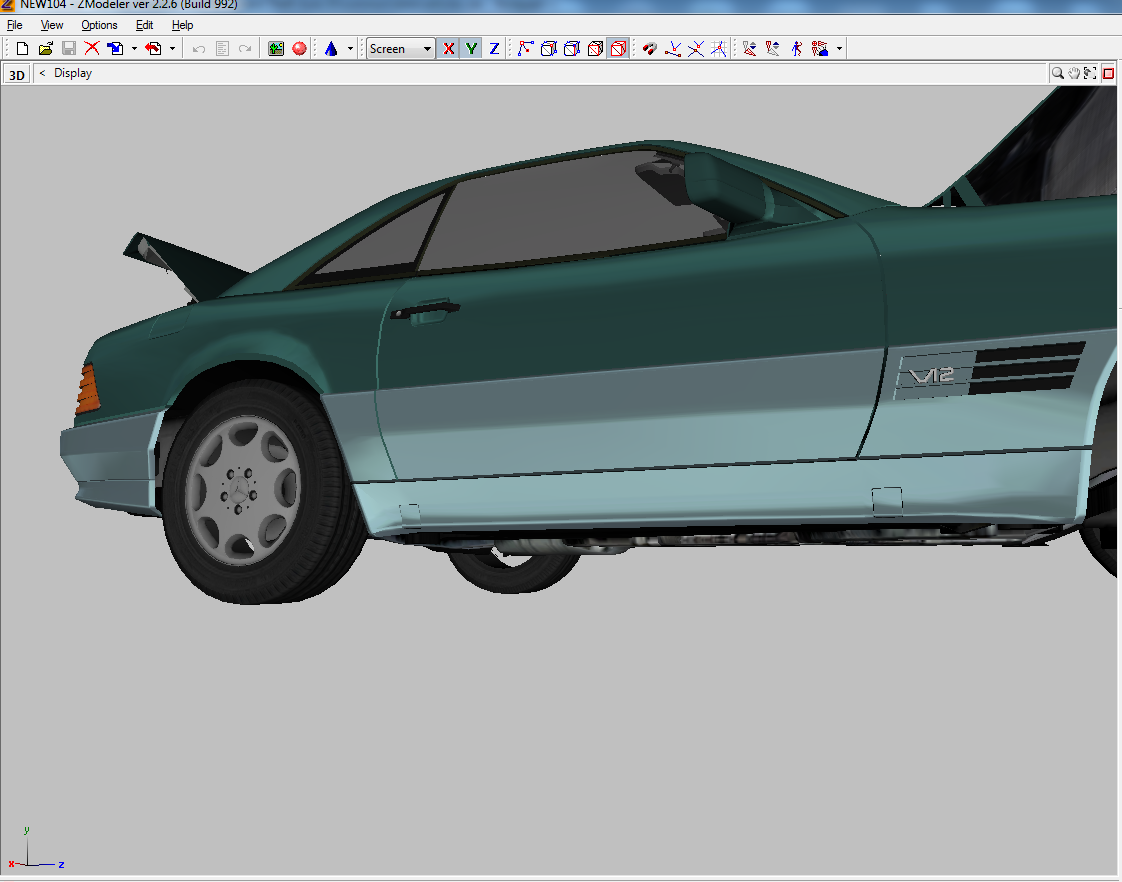The image size is (1122, 882).
Task: Activate the grid editing icon
Action: click(x=718, y=47)
